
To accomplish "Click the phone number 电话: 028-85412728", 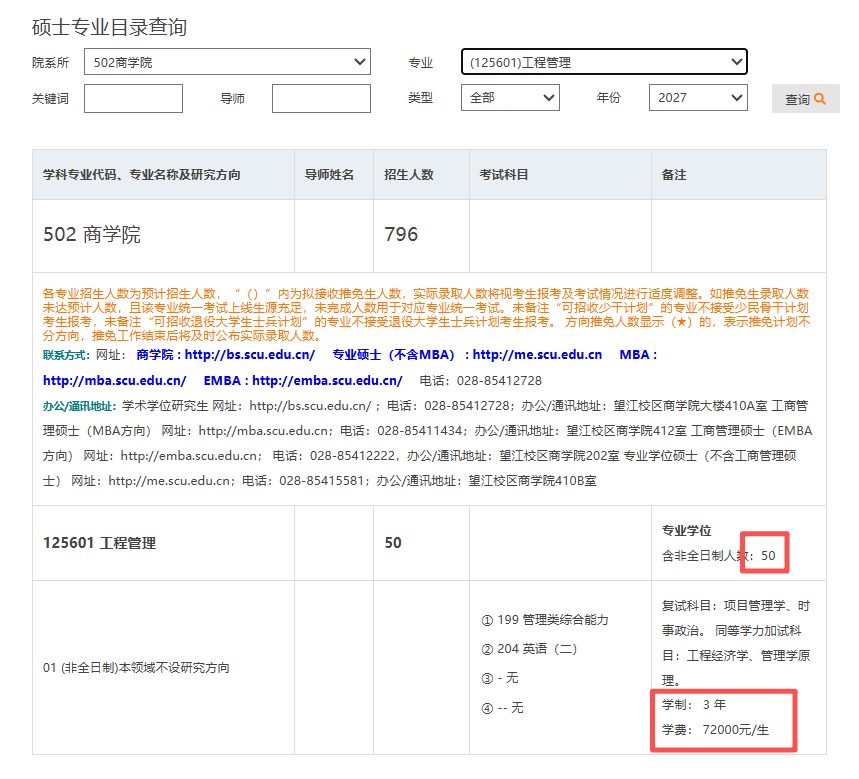I will [x=480, y=381].
